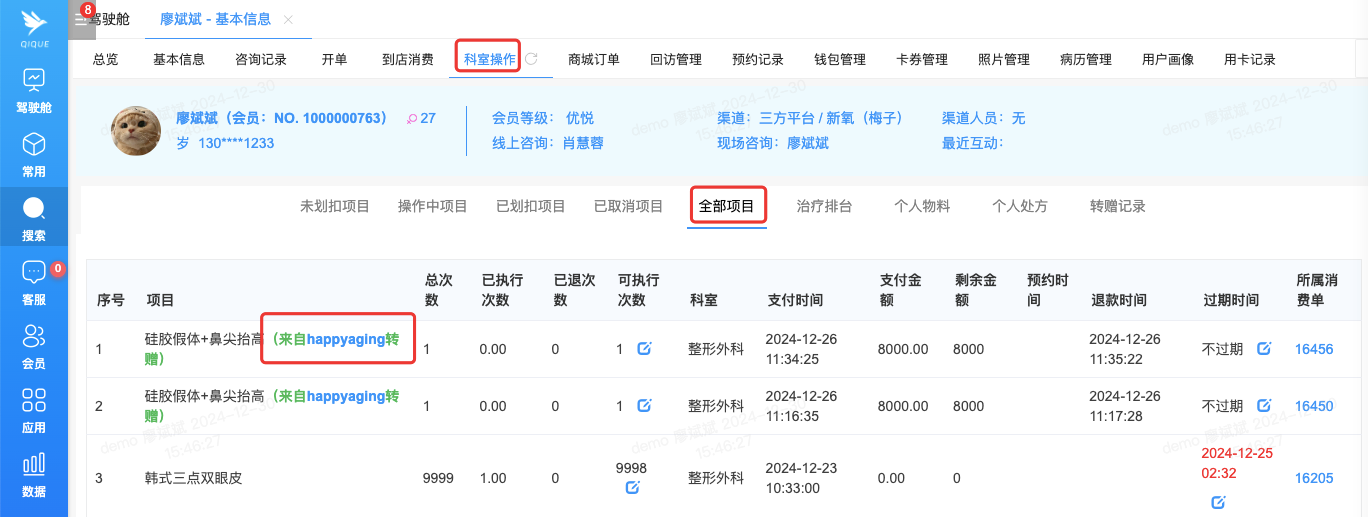Close the 廖斌斌 - 基本信息 tab
The height and width of the screenshot is (517, 1368).
pos(289,20)
